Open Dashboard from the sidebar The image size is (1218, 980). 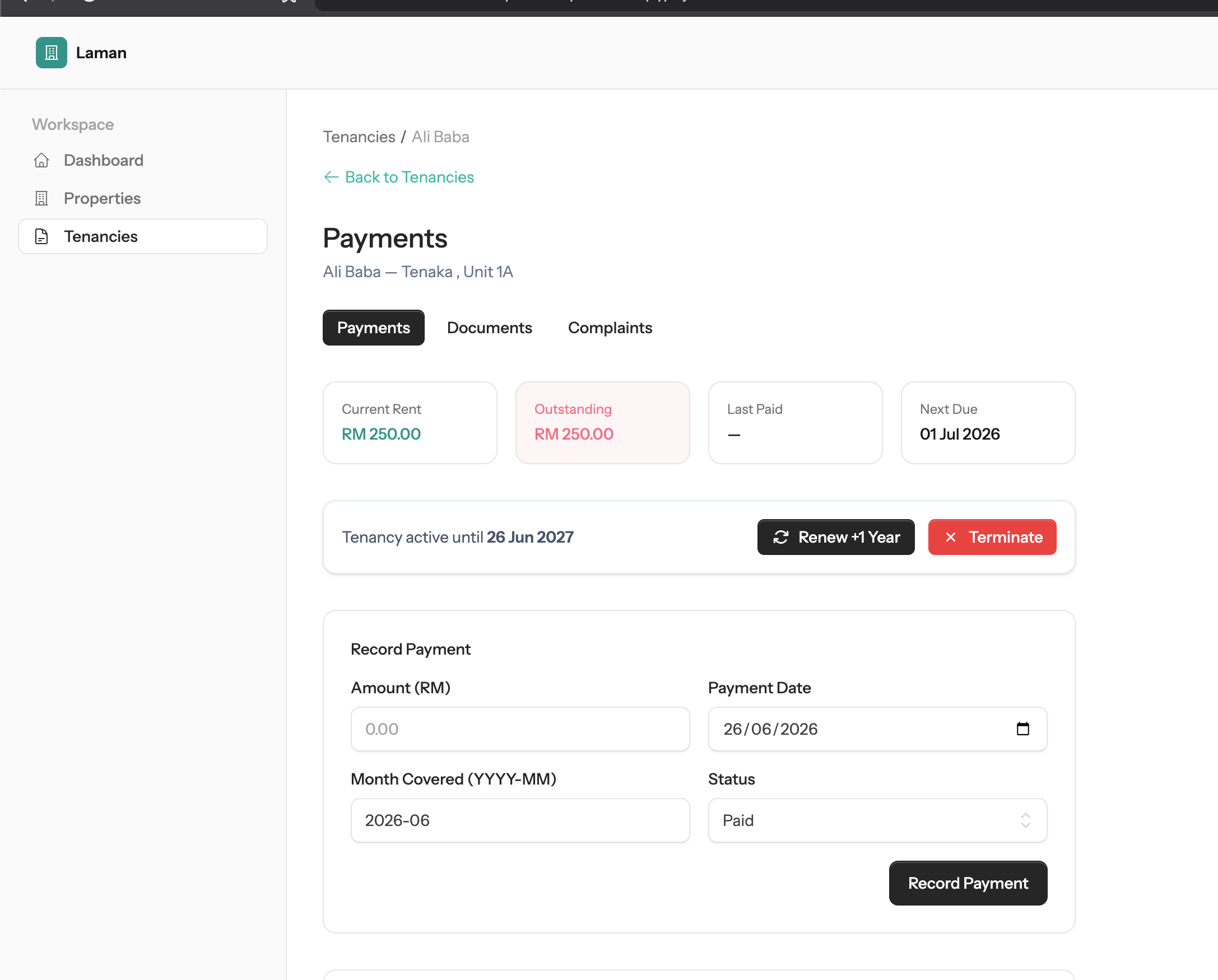(143, 160)
